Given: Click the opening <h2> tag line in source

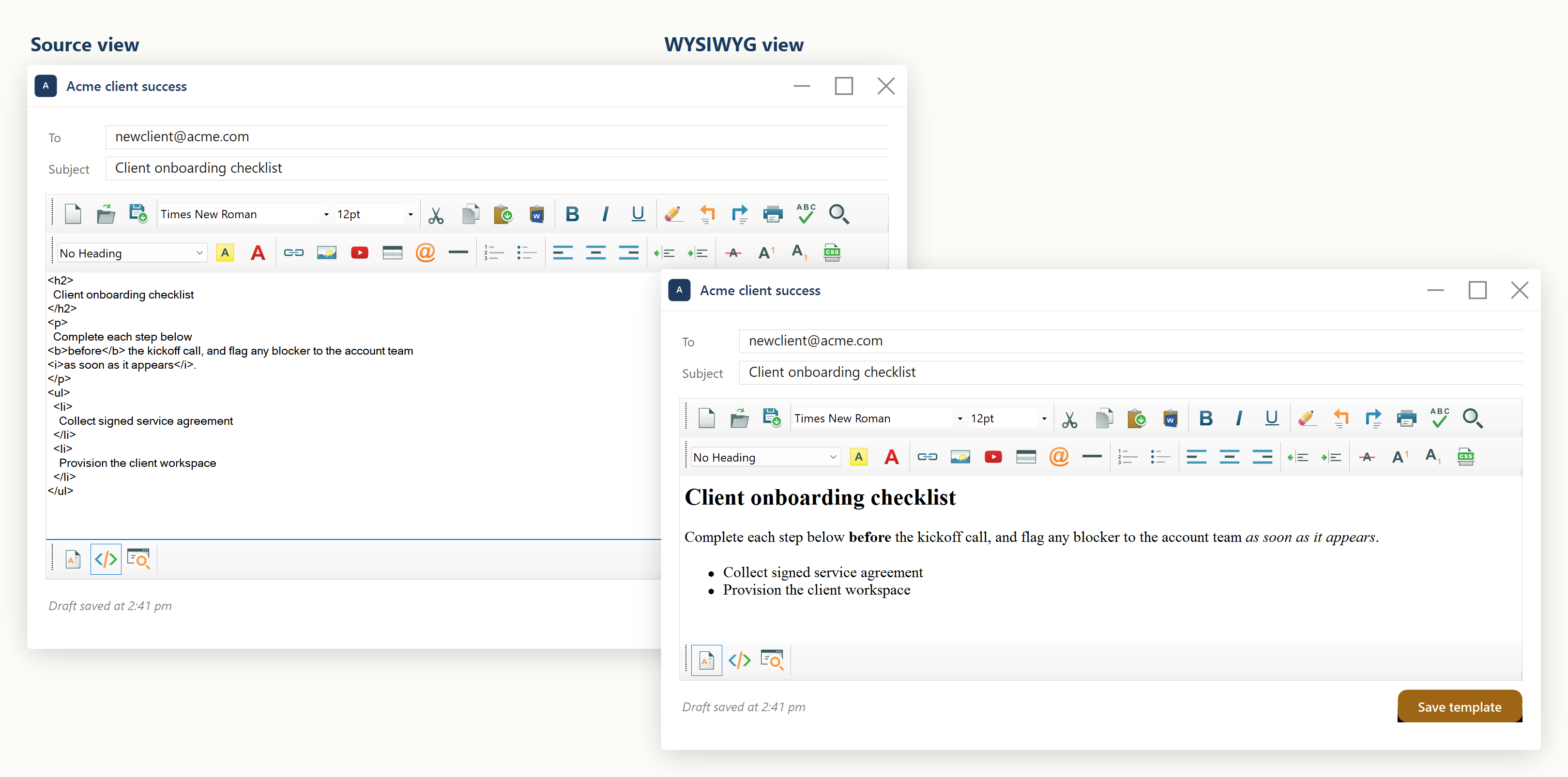Looking at the screenshot, I should coord(60,281).
